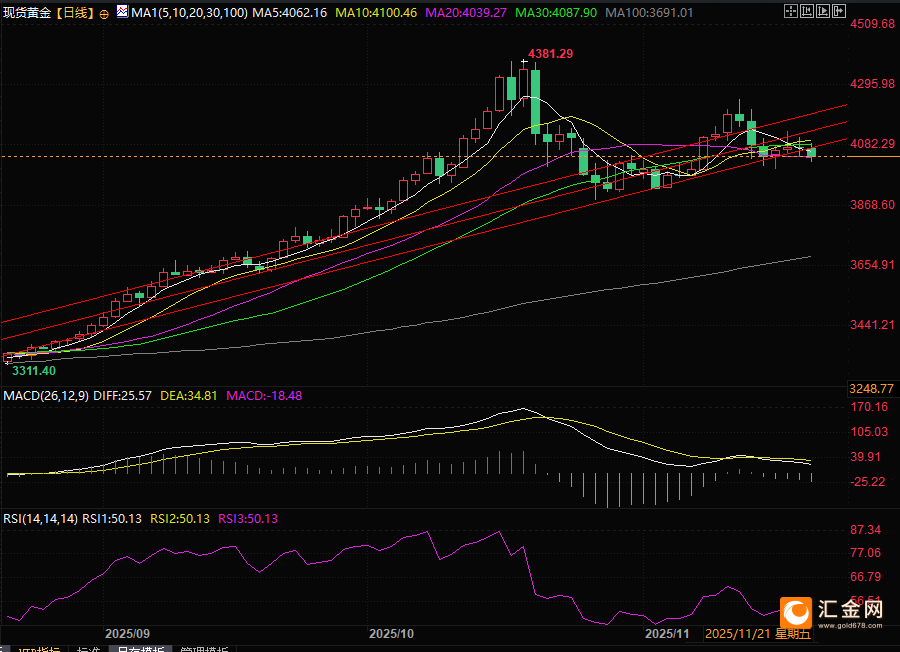Image resolution: width=900 pixels, height=652 pixels.
Task: Select the yellow 指标 tab at bottom
Action: [x=39, y=649]
